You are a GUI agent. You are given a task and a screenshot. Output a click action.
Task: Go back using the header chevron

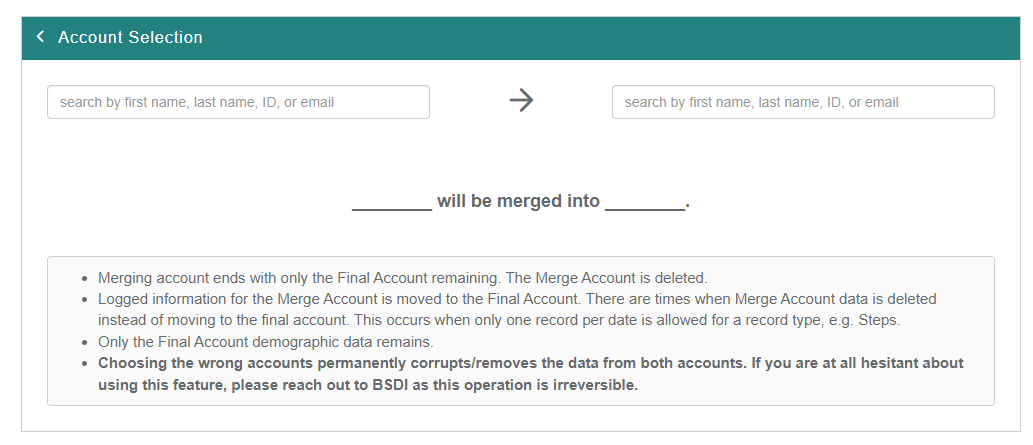tap(40, 37)
